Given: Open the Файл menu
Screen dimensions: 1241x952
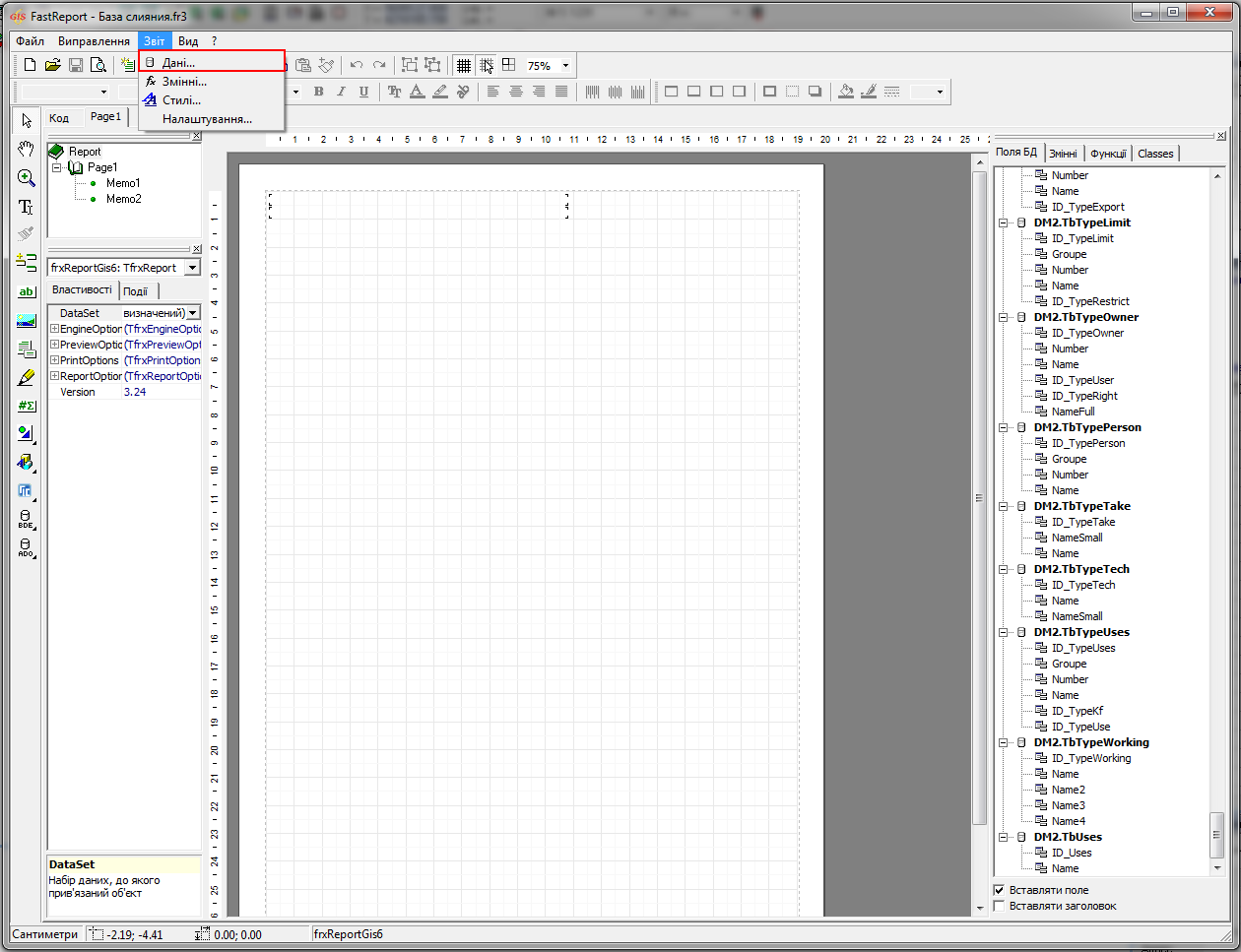Looking at the screenshot, I should [31, 41].
